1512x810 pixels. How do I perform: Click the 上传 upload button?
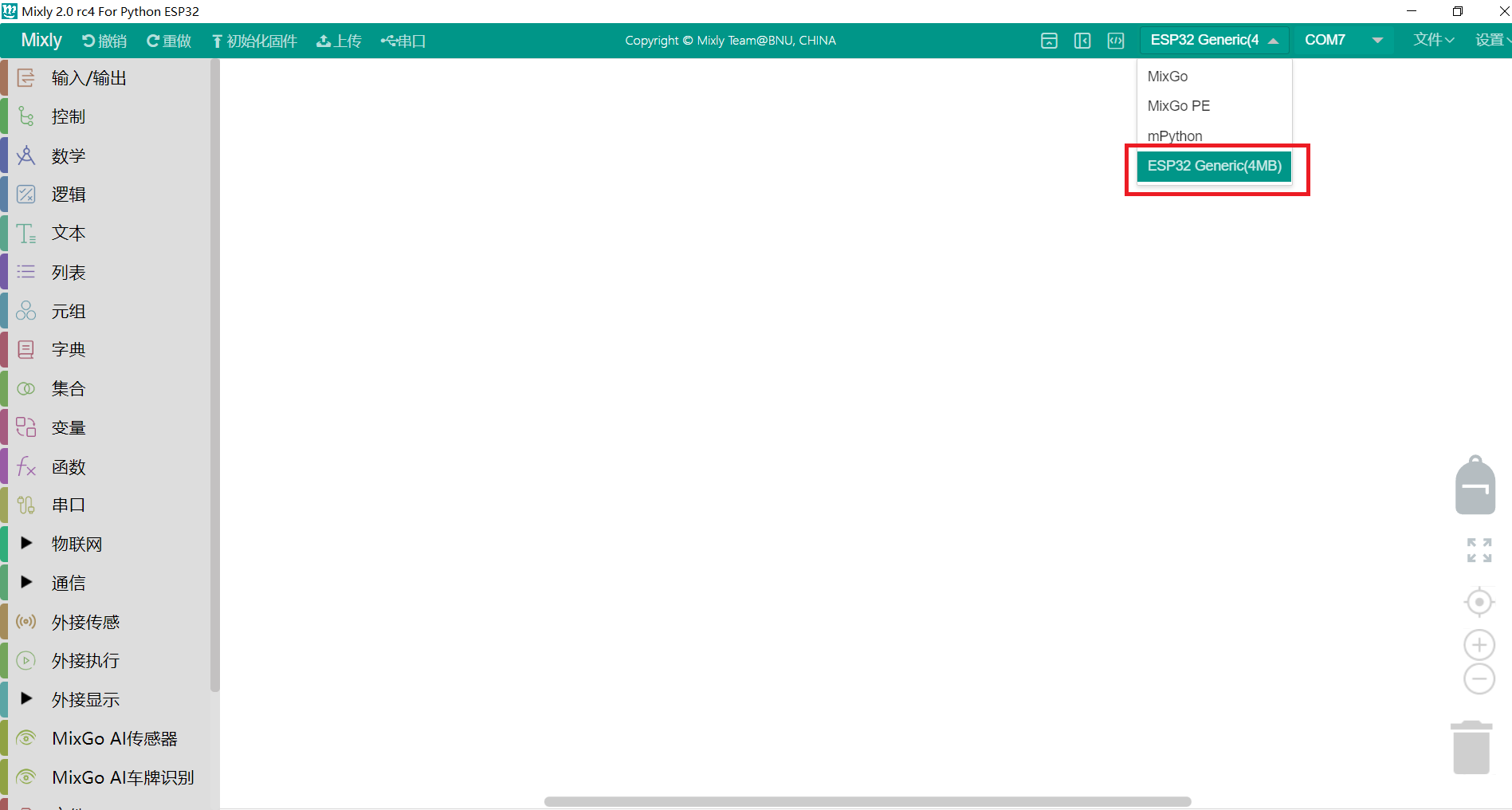point(339,41)
